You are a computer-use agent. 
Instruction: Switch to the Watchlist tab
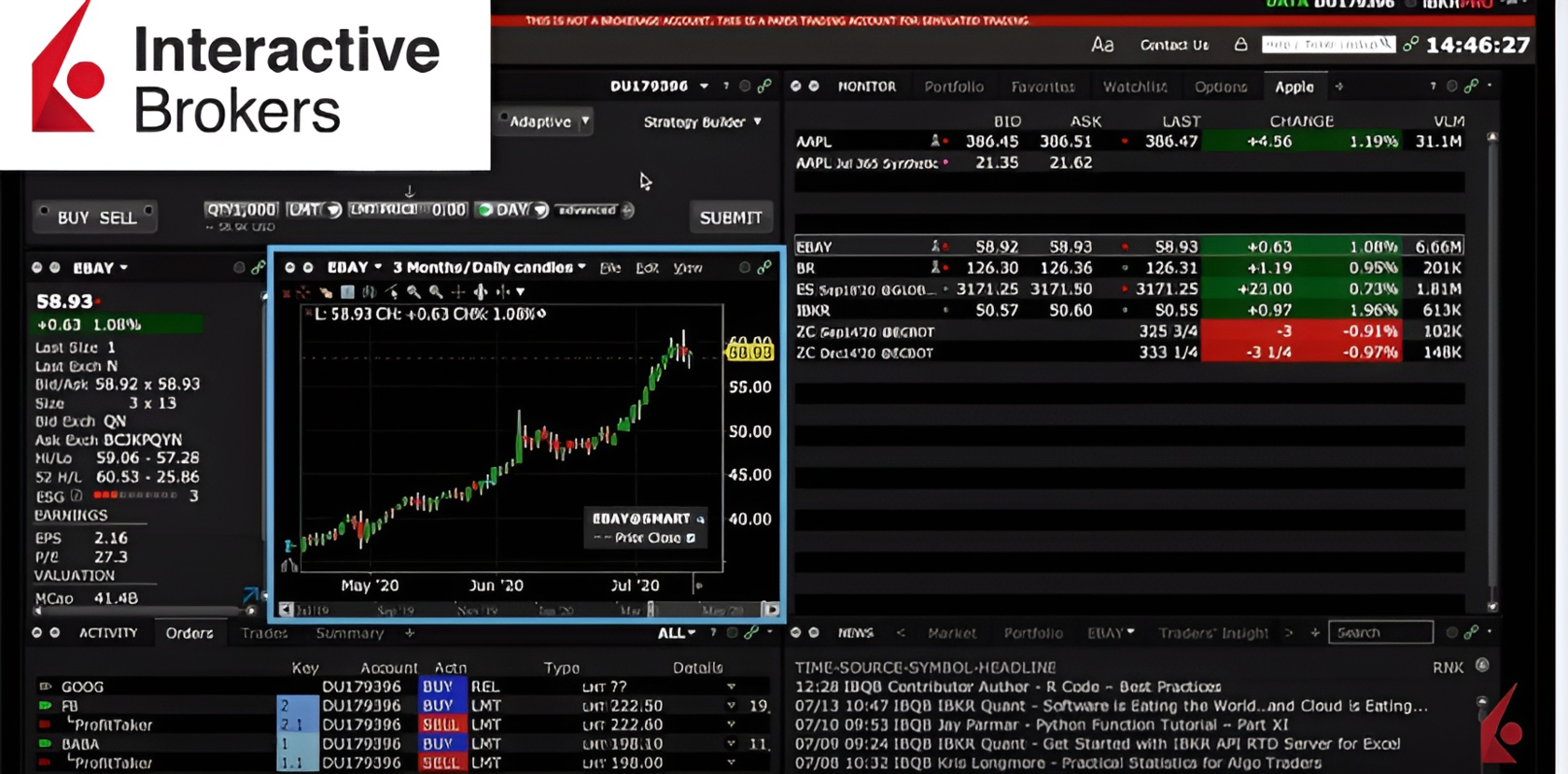(x=1135, y=87)
